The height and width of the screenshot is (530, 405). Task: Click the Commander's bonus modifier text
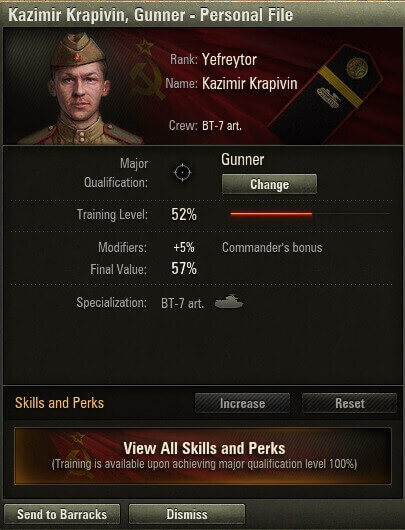pos(272,247)
